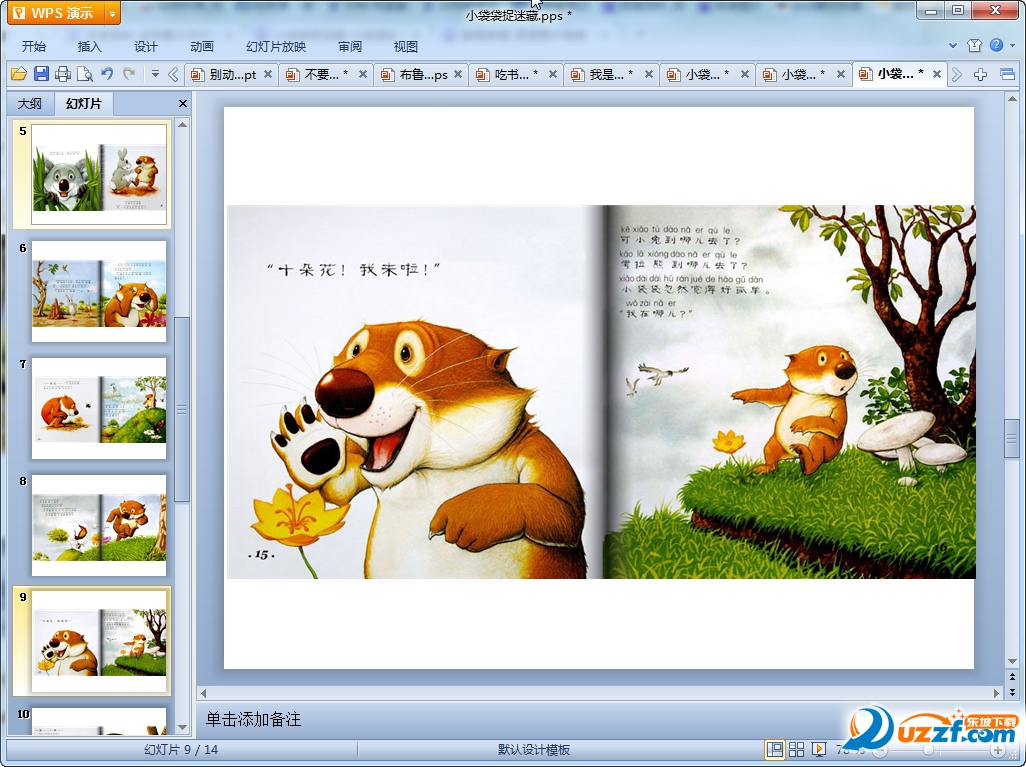The width and height of the screenshot is (1026, 767).
Task: Switch to Slide Sorter view icon
Action: [796, 749]
